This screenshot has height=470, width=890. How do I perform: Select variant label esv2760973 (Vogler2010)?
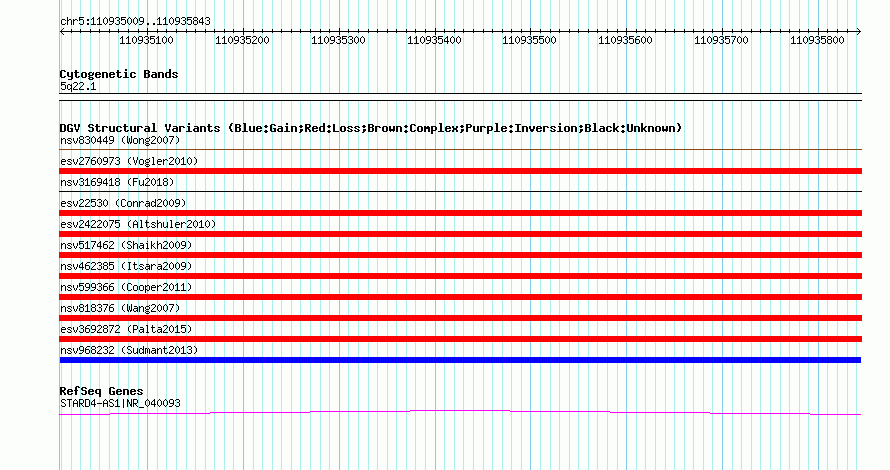pyautogui.click(x=129, y=161)
